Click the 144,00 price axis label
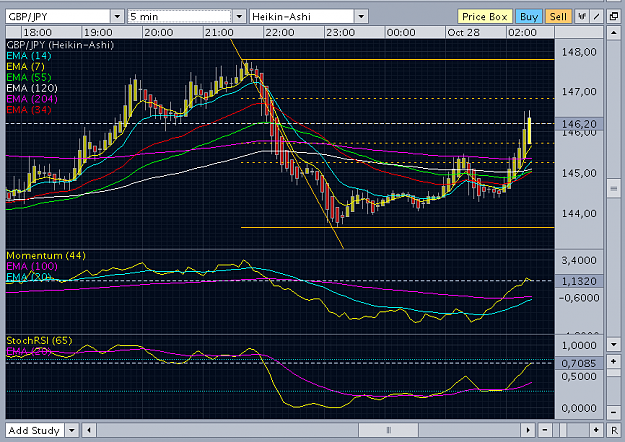Image resolution: width=625 pixels, height=442 pixels. pos(579,214)
